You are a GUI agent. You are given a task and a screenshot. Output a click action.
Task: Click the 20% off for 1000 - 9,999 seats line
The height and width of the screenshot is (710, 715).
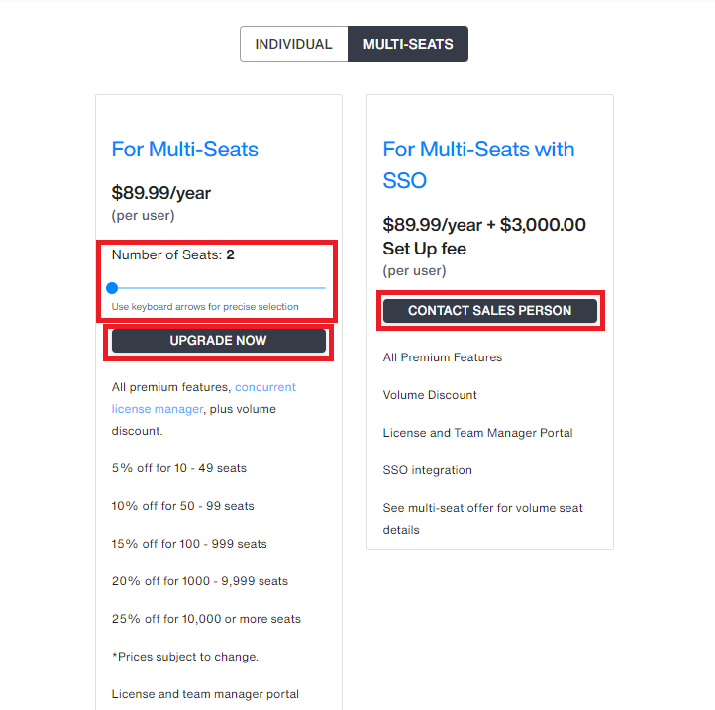click(200, 581)
